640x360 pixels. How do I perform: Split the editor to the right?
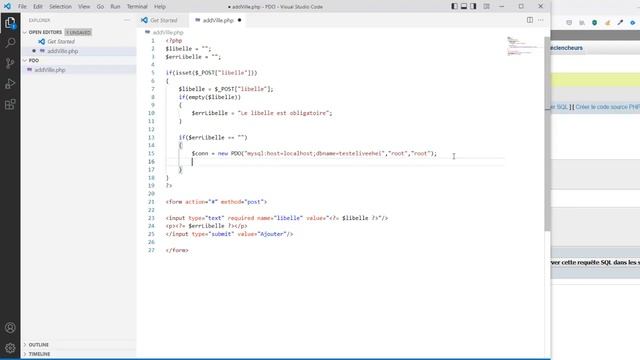pyautogui.click(x=530, y=20)
